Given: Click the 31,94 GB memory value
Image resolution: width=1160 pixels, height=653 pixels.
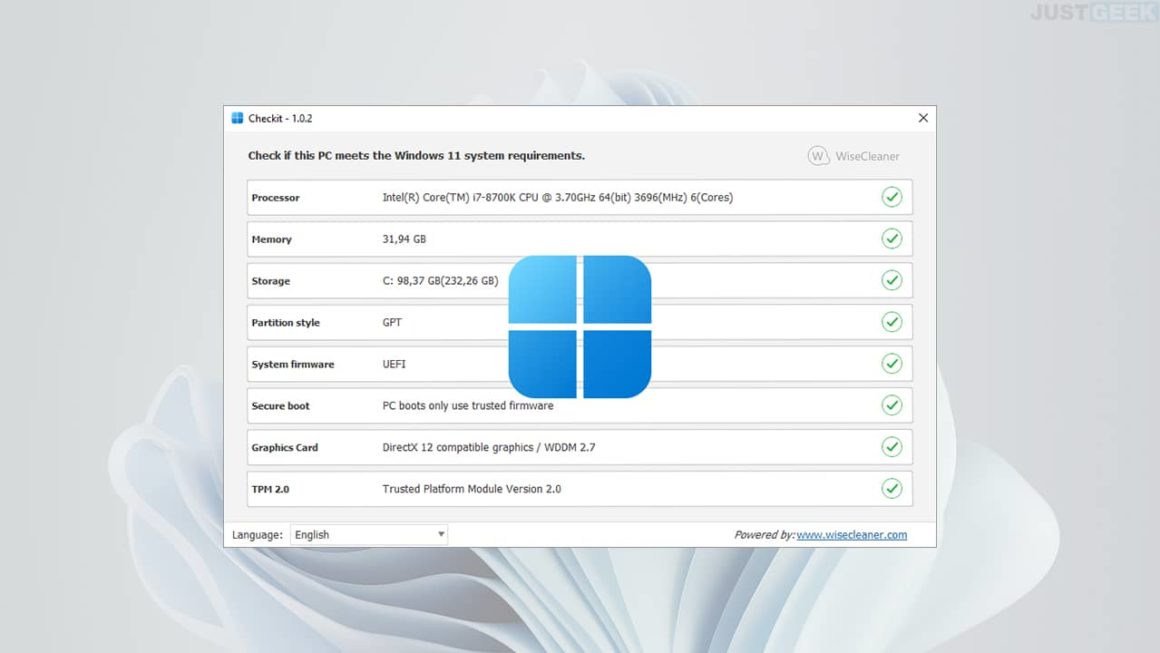Looking at the screenshot, I should click(404, 239).
